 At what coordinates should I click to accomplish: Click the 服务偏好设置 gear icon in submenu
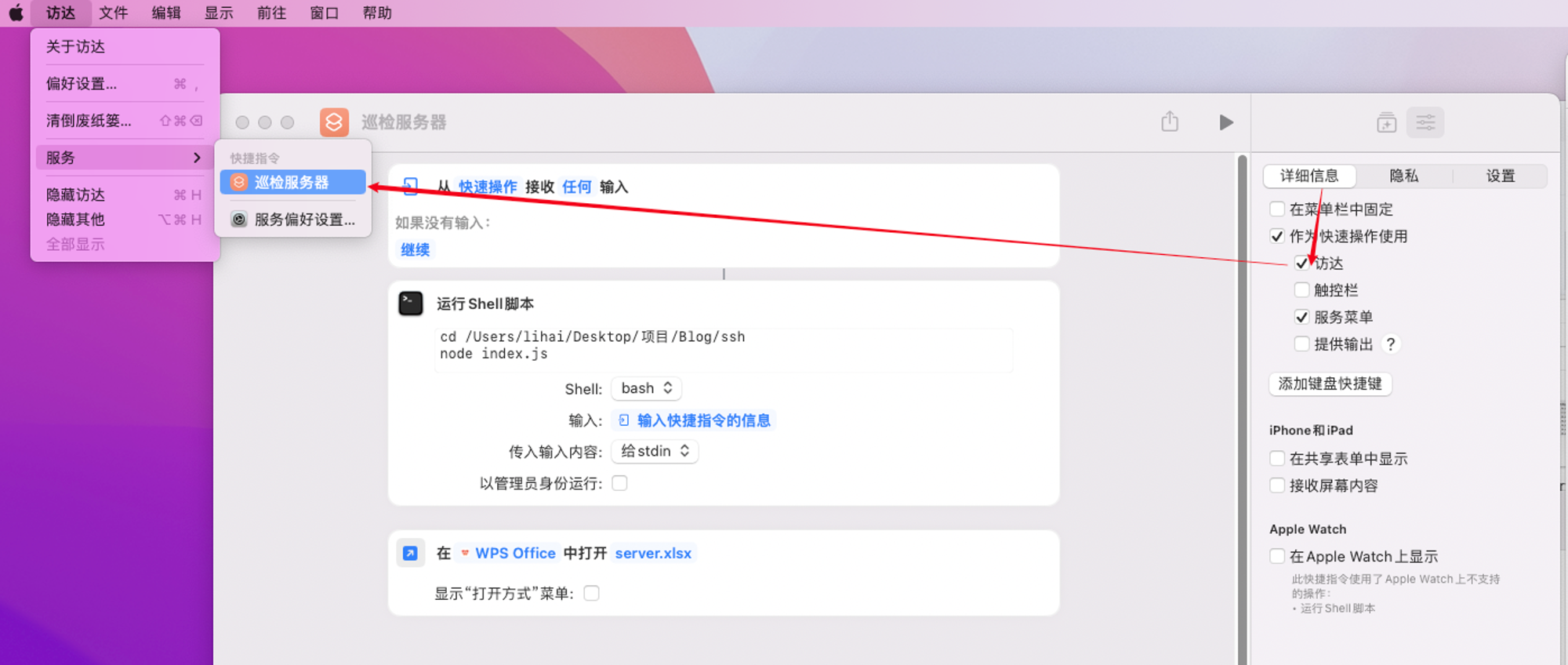239,220
